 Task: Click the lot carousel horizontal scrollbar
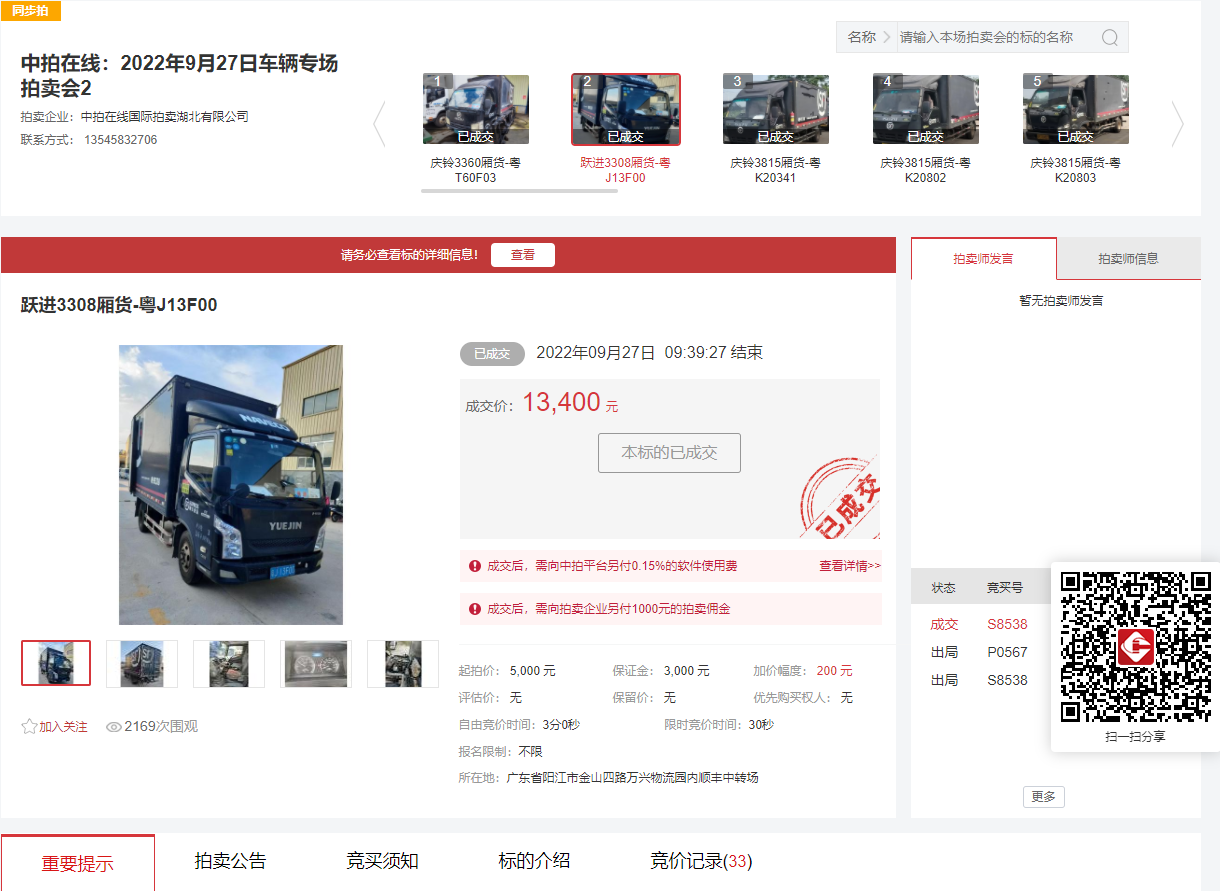(x=519, y=190)
